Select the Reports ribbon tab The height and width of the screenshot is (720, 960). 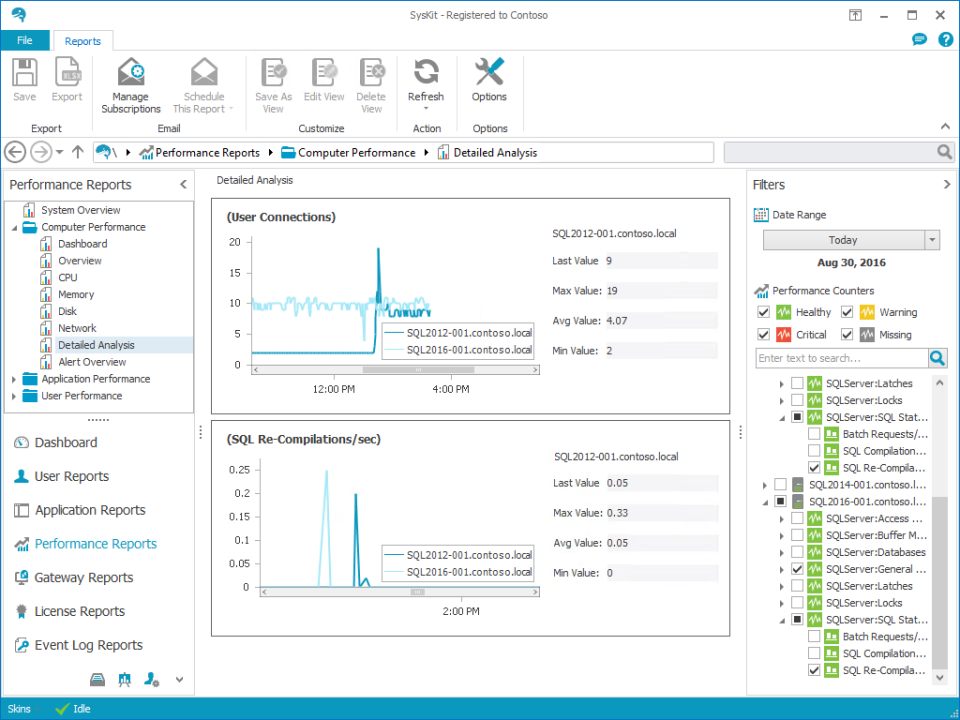tap(83, 41)
